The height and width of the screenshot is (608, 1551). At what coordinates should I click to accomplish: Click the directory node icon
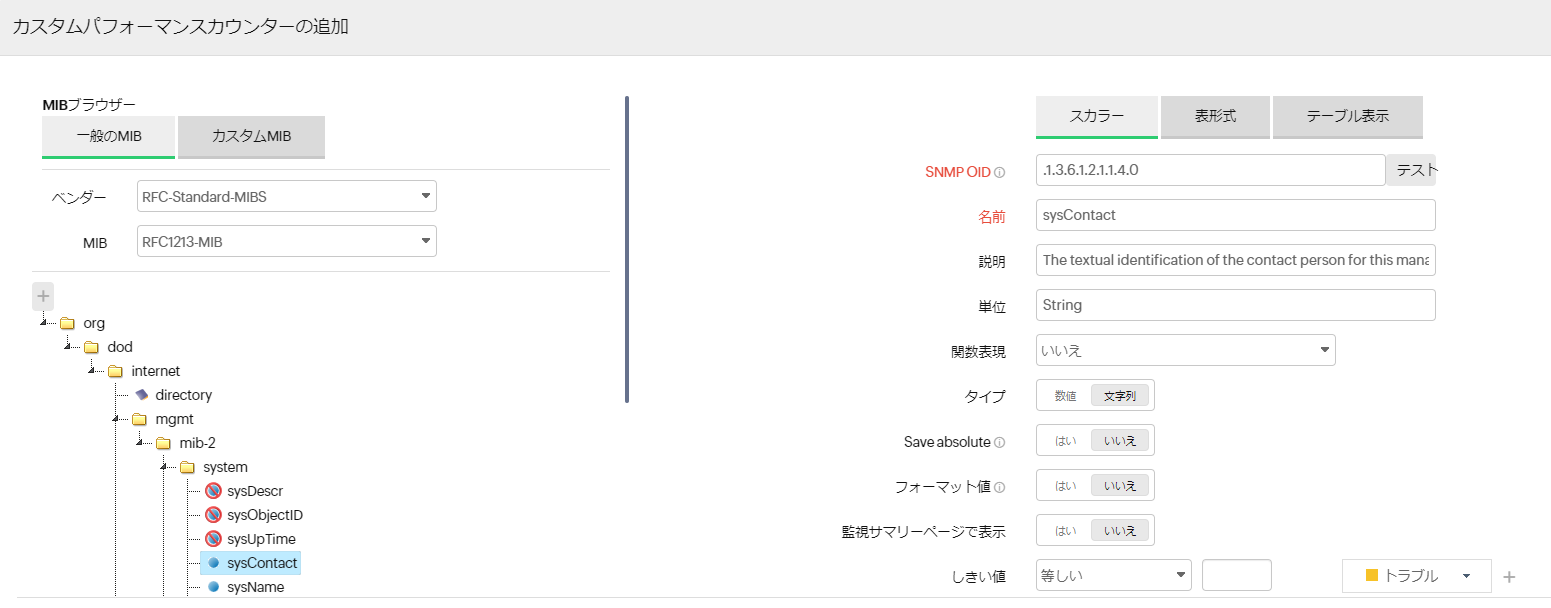pos(141,395)
